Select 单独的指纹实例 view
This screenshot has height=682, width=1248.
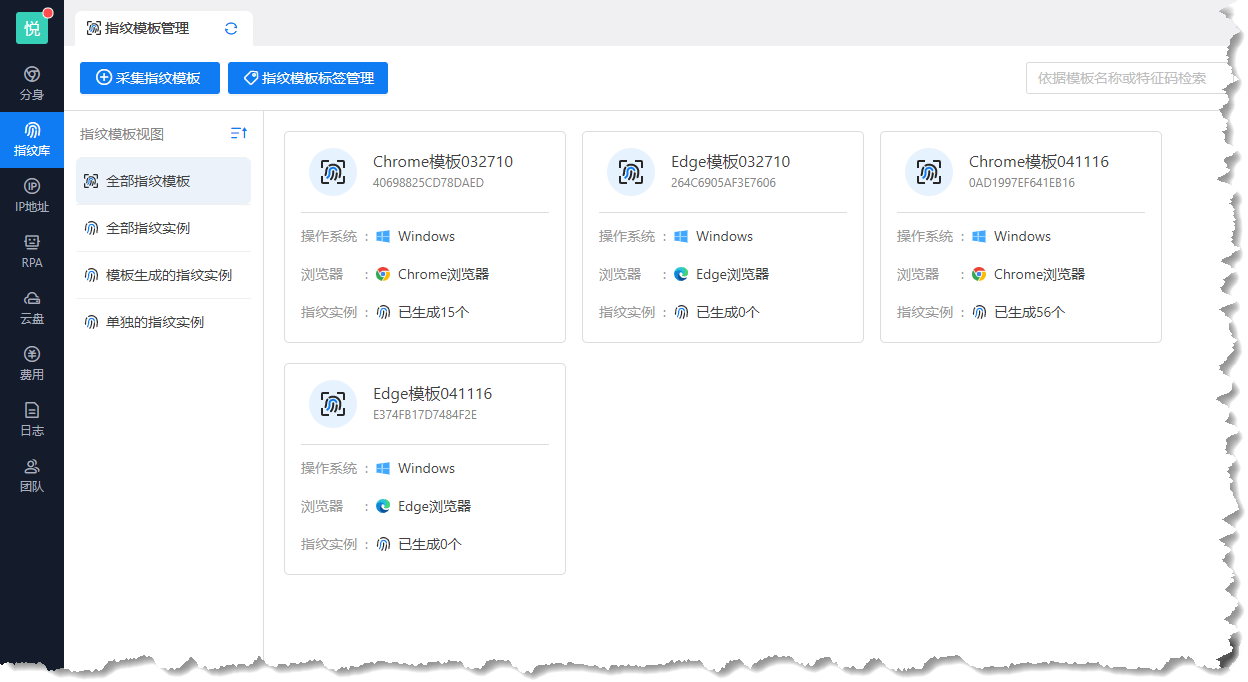pos(164,322)
